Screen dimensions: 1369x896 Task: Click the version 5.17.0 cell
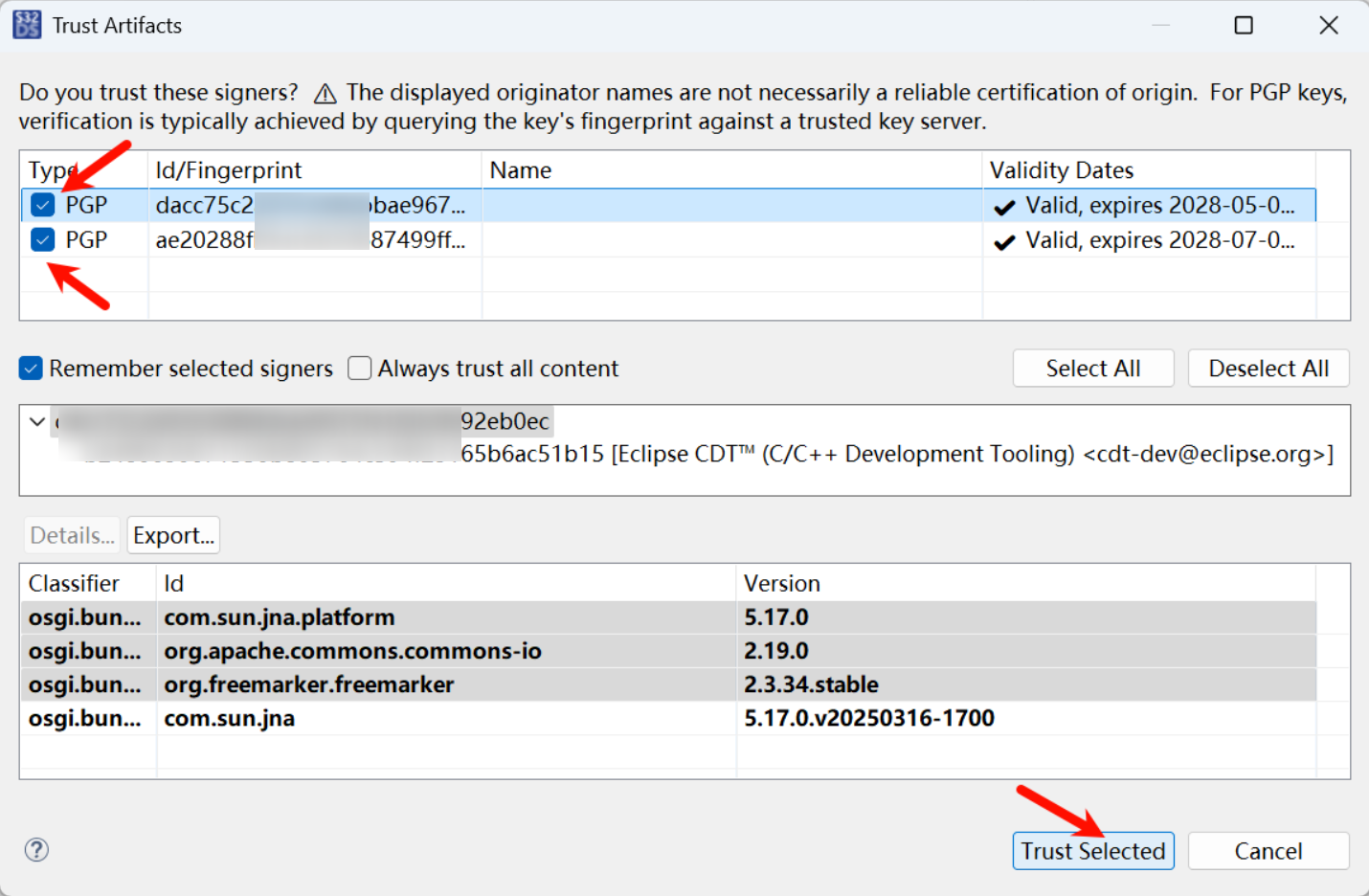pyautogui.click(x=1026, y=617)
